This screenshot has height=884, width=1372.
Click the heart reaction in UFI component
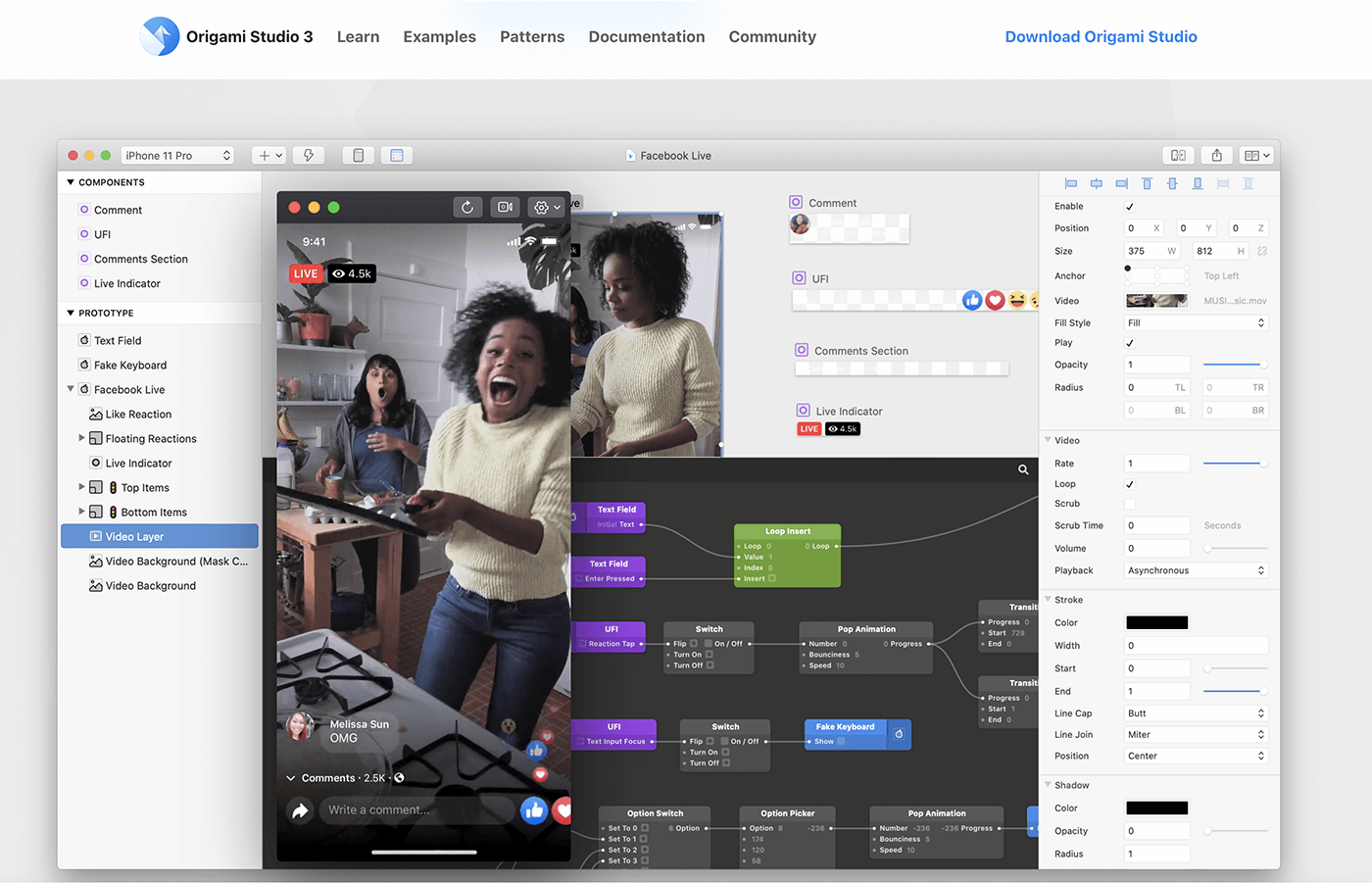pos(995,300)
